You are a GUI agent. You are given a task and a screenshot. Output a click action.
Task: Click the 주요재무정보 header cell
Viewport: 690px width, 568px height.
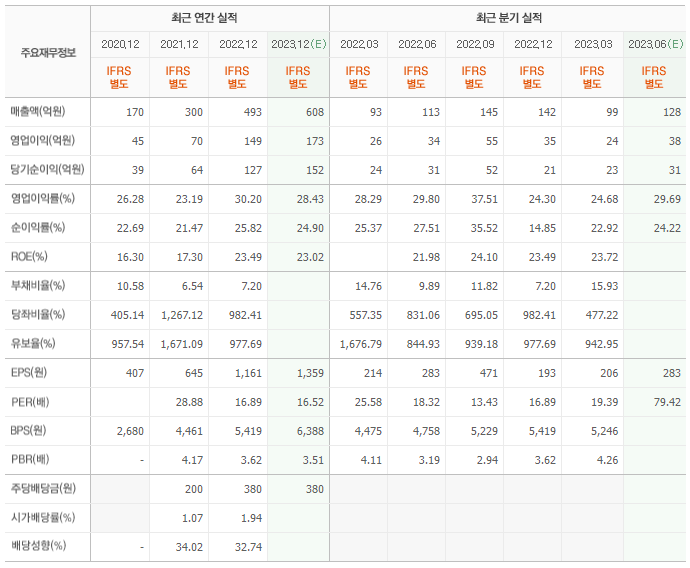pos(48,53)
